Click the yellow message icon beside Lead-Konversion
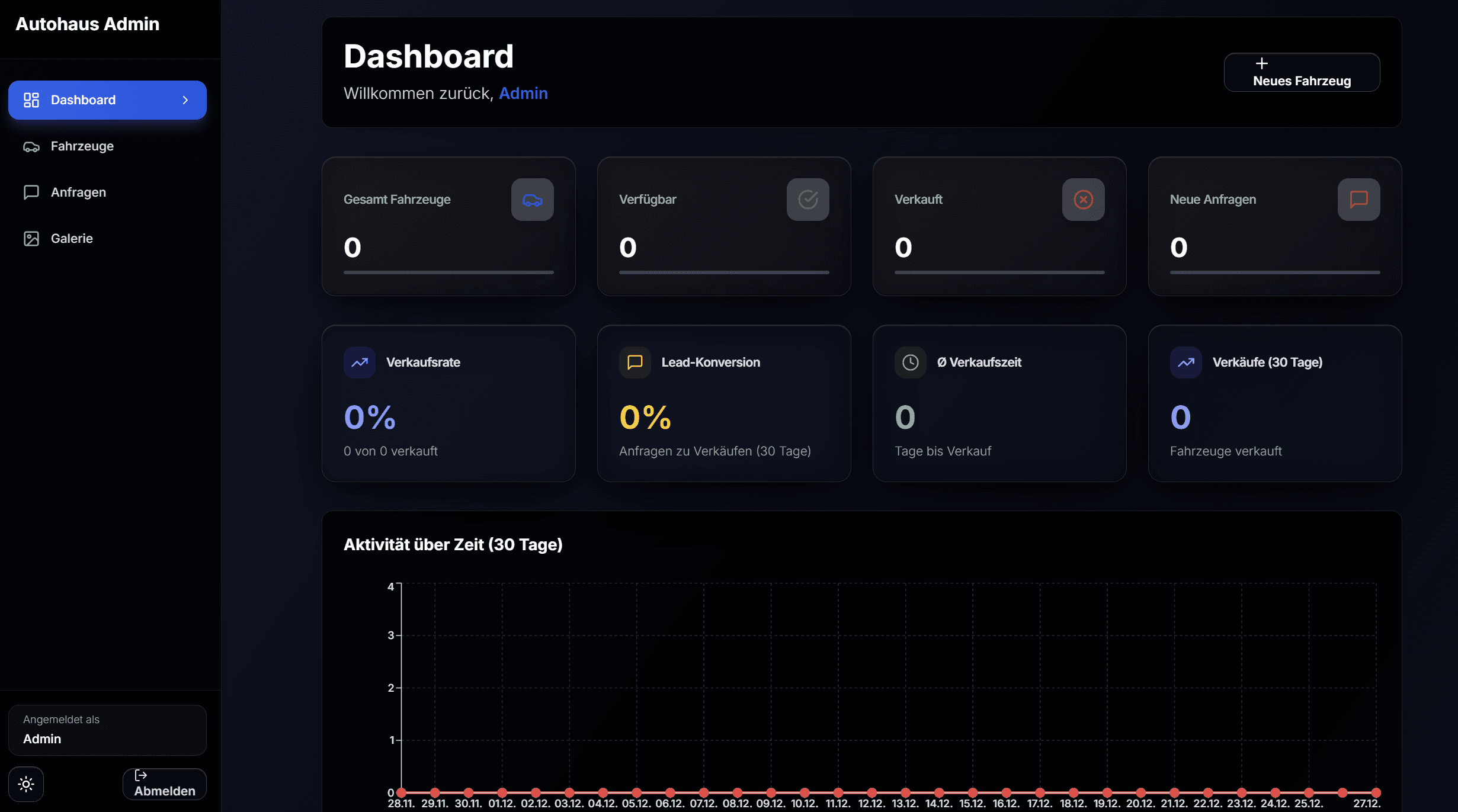Screen dimensions: 1458x812 (635, 362)
